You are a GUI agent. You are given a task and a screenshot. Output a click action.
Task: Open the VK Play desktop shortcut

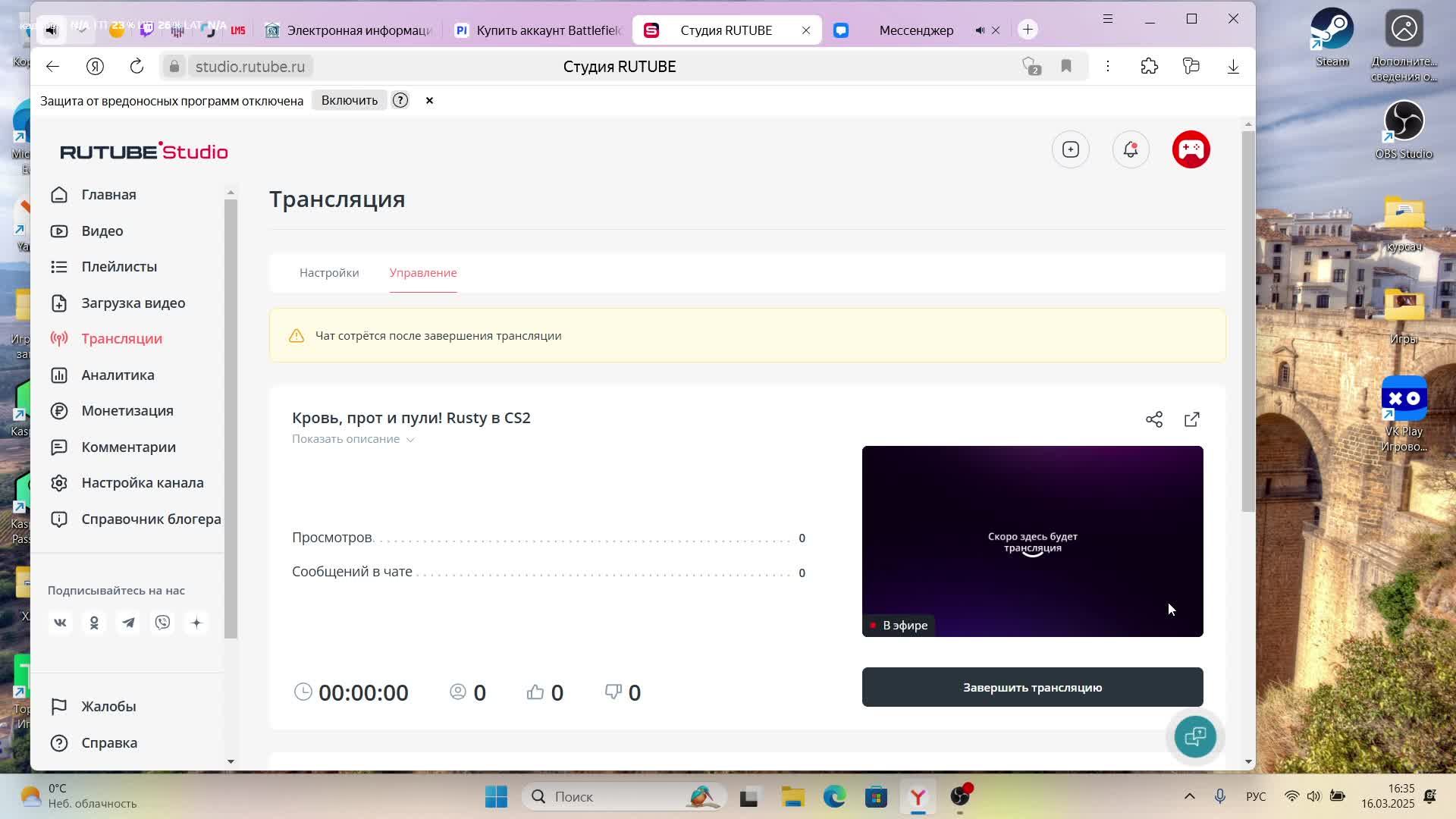(1404, 415)
